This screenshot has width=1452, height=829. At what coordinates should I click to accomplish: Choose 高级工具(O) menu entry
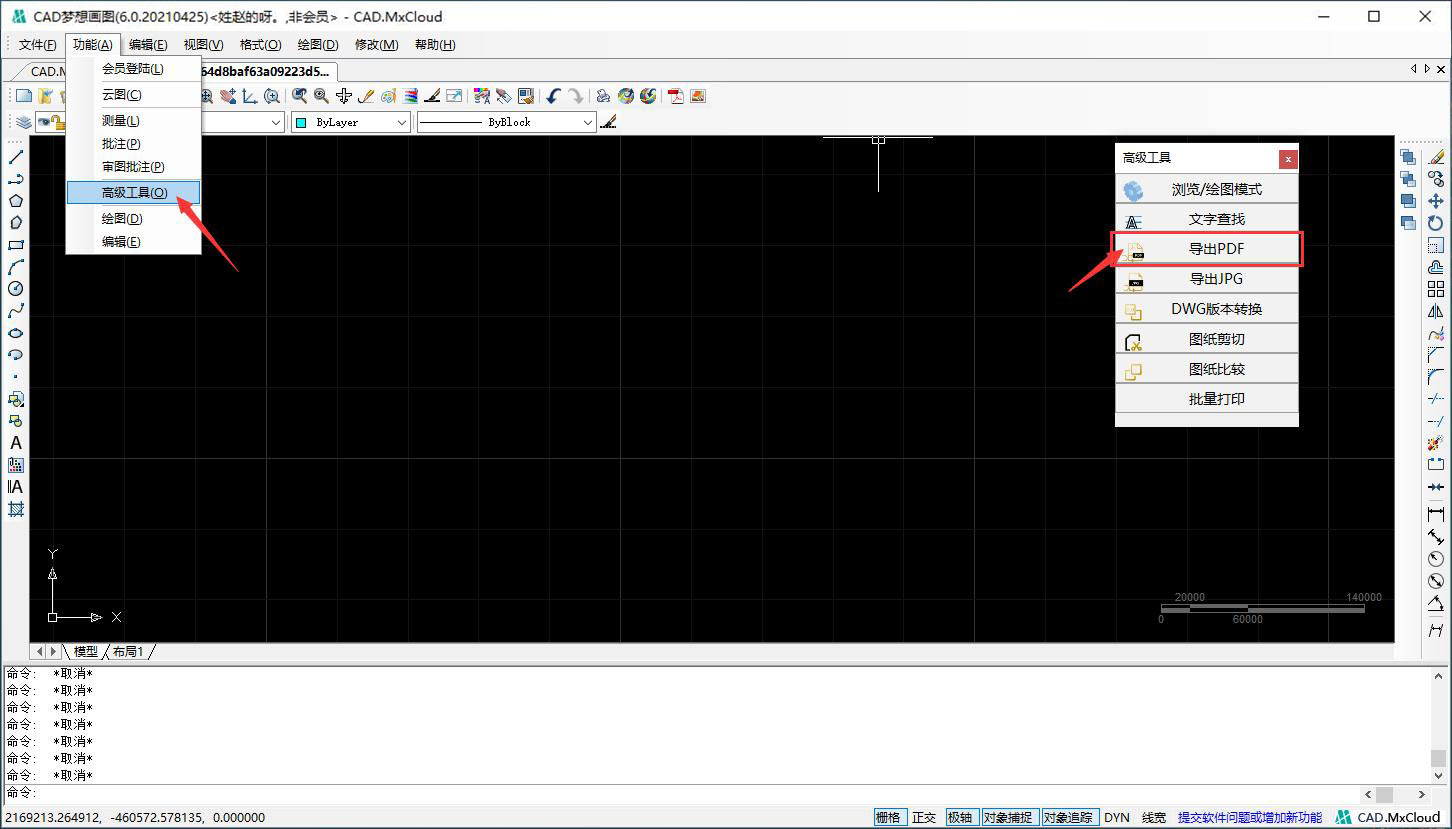point(133,192)
